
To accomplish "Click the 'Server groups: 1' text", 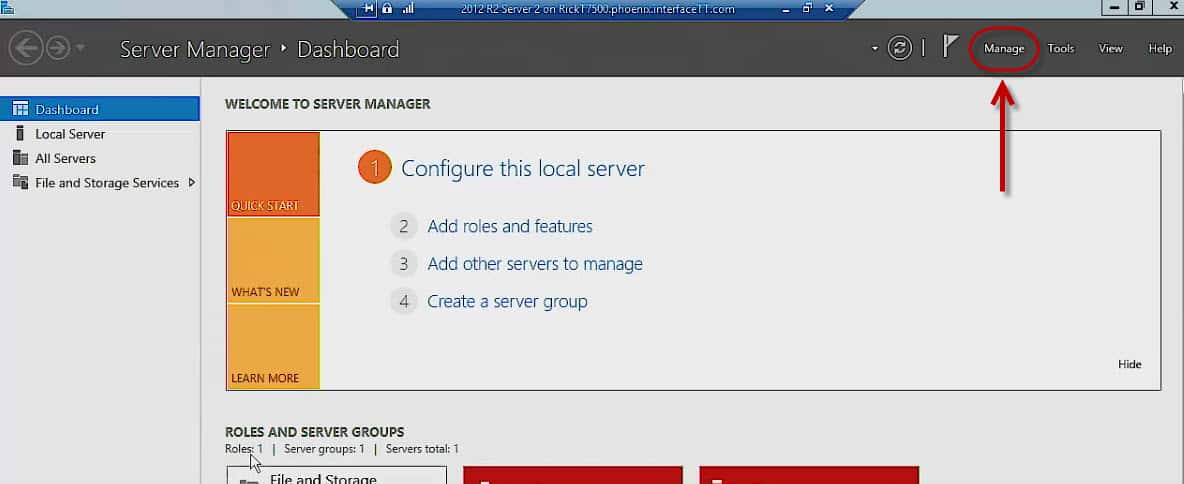I will [x=324, y=449].
